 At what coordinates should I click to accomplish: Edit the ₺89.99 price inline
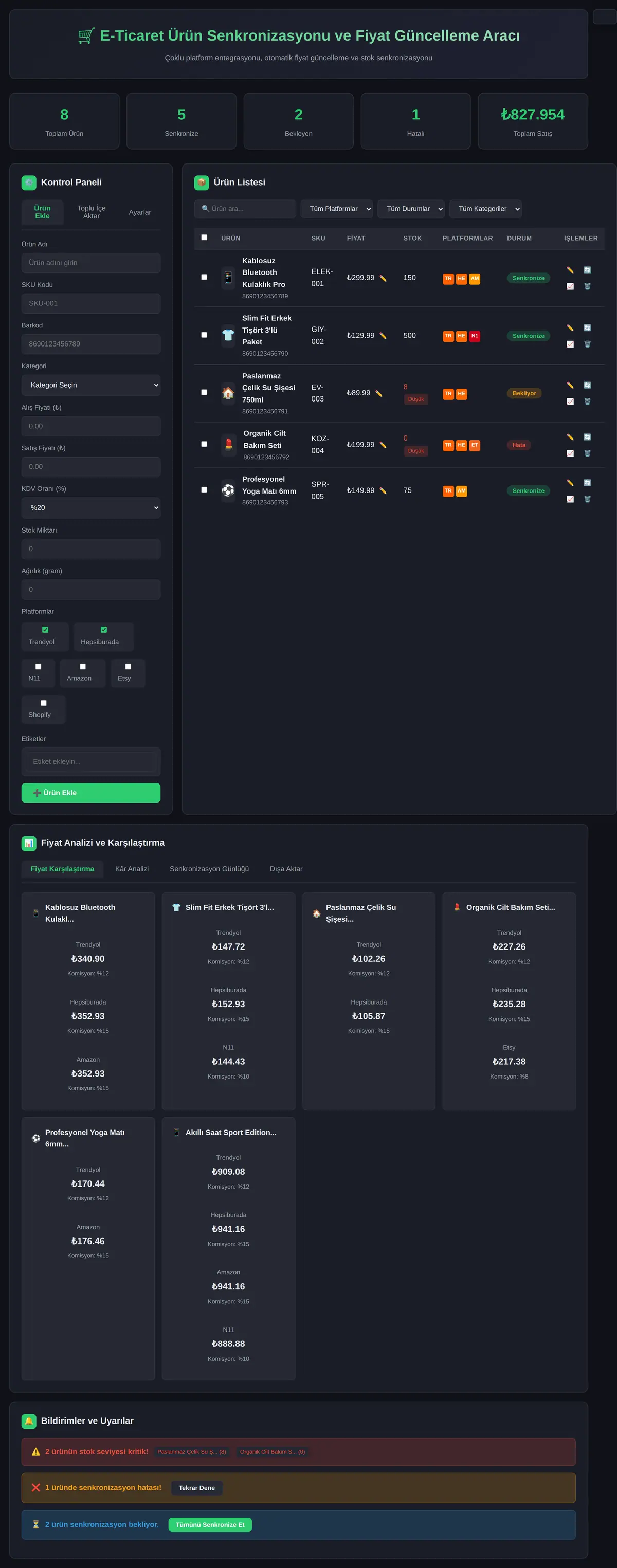(x=378, y=393)
